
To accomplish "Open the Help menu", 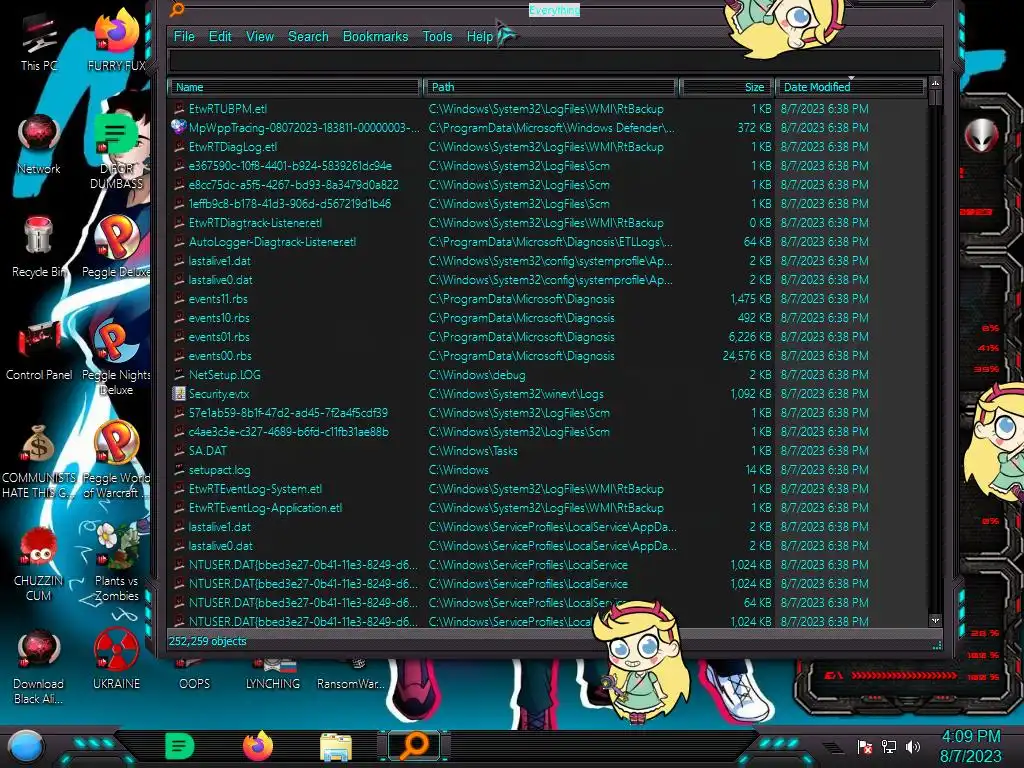I will coord(480,37).
